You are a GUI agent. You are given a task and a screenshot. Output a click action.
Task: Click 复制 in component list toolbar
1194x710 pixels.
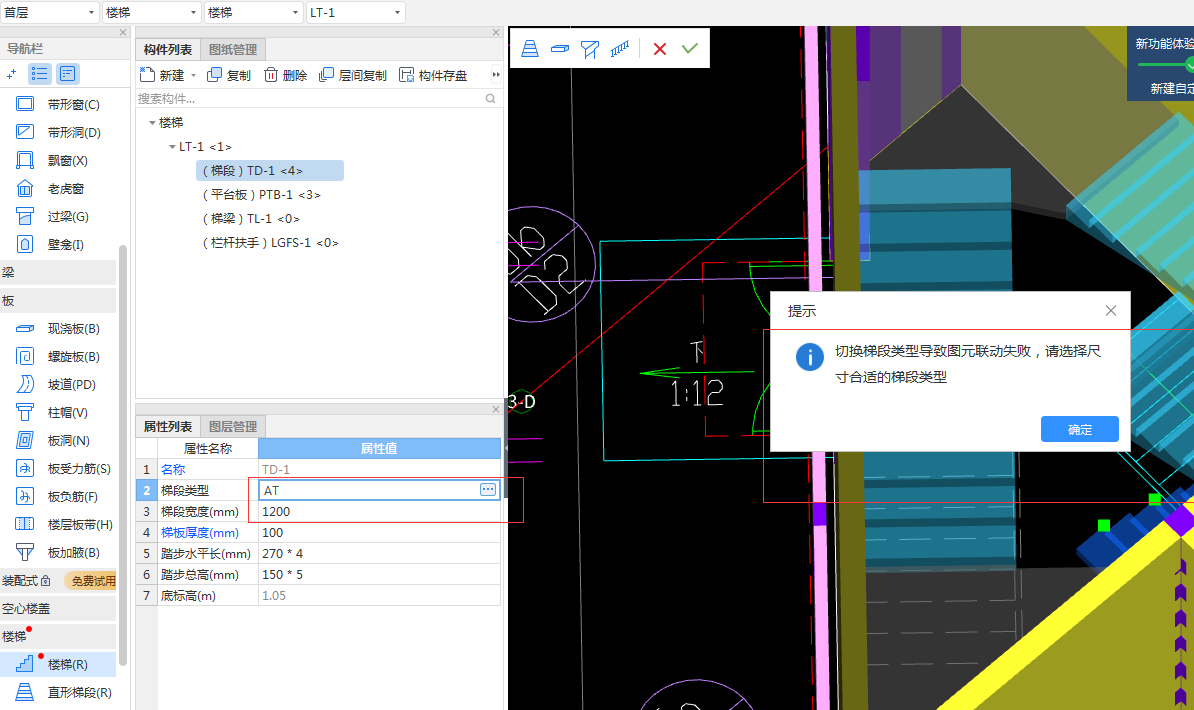229,75
